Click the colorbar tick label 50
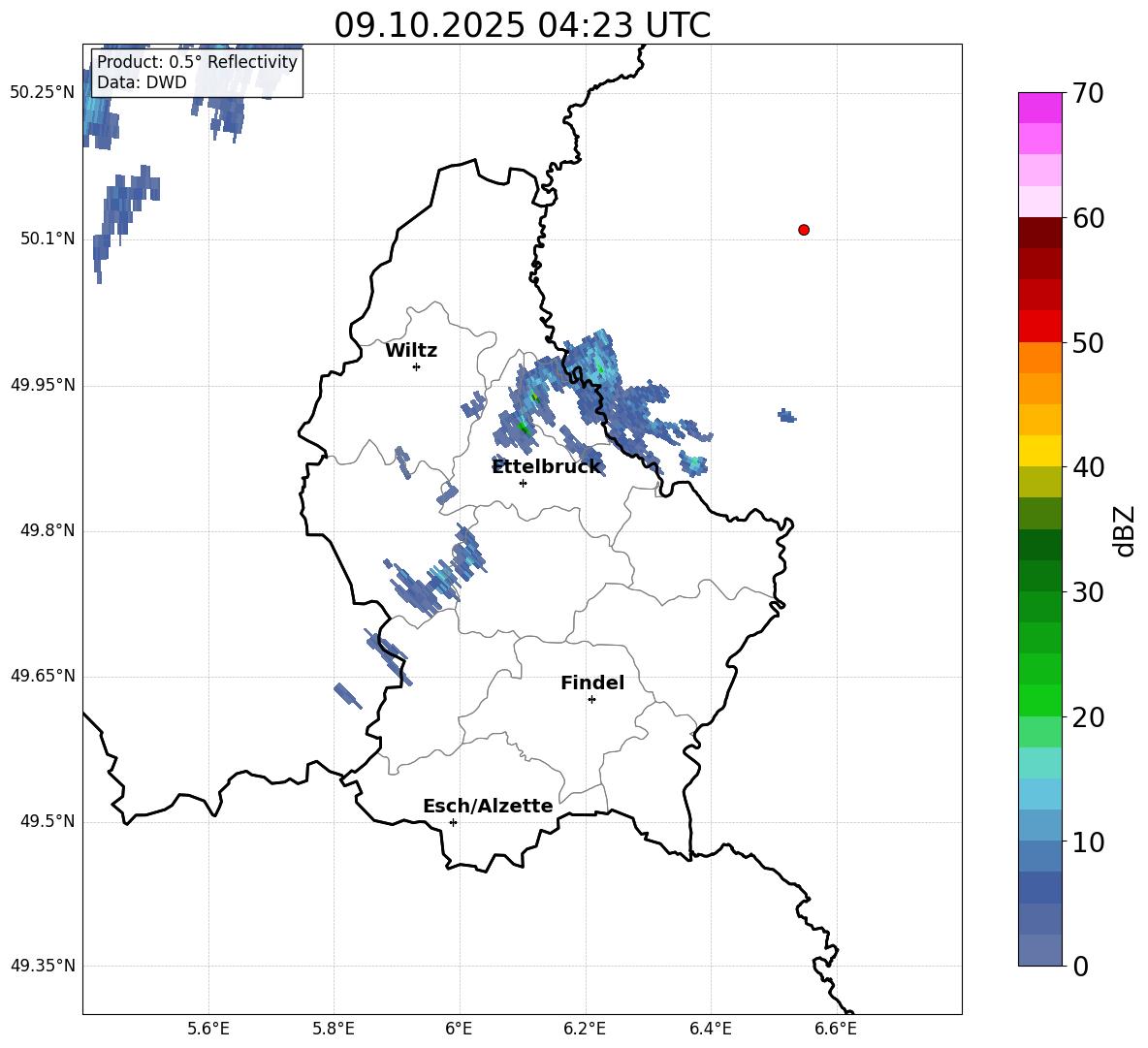The width and height of the screenshot is (1148, 1048). (1087, 342)
